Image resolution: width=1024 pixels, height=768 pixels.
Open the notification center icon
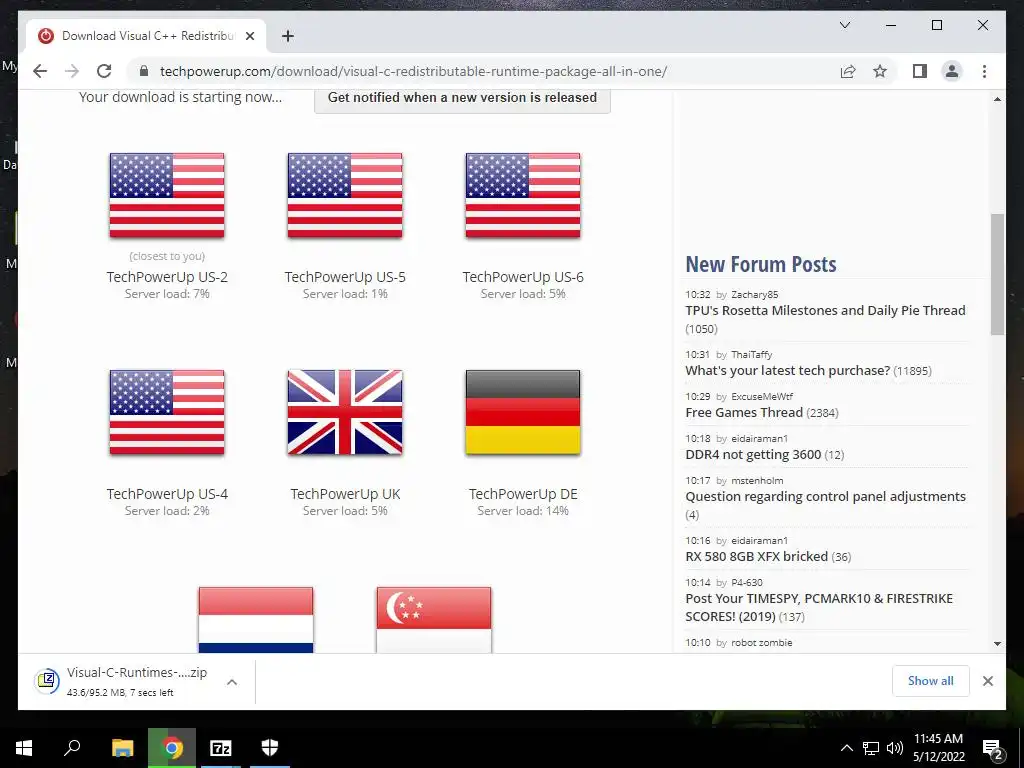click(993, 749)
